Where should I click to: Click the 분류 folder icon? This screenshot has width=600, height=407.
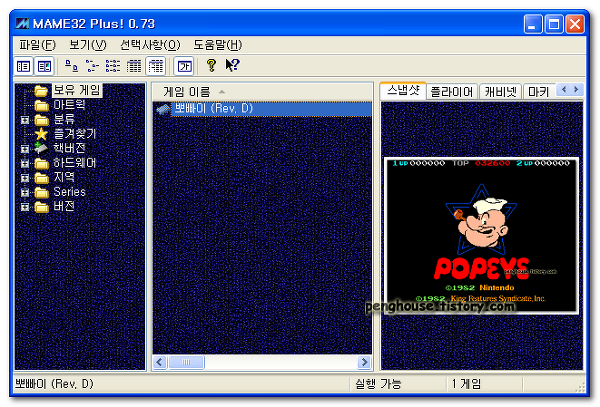(41, 120)
